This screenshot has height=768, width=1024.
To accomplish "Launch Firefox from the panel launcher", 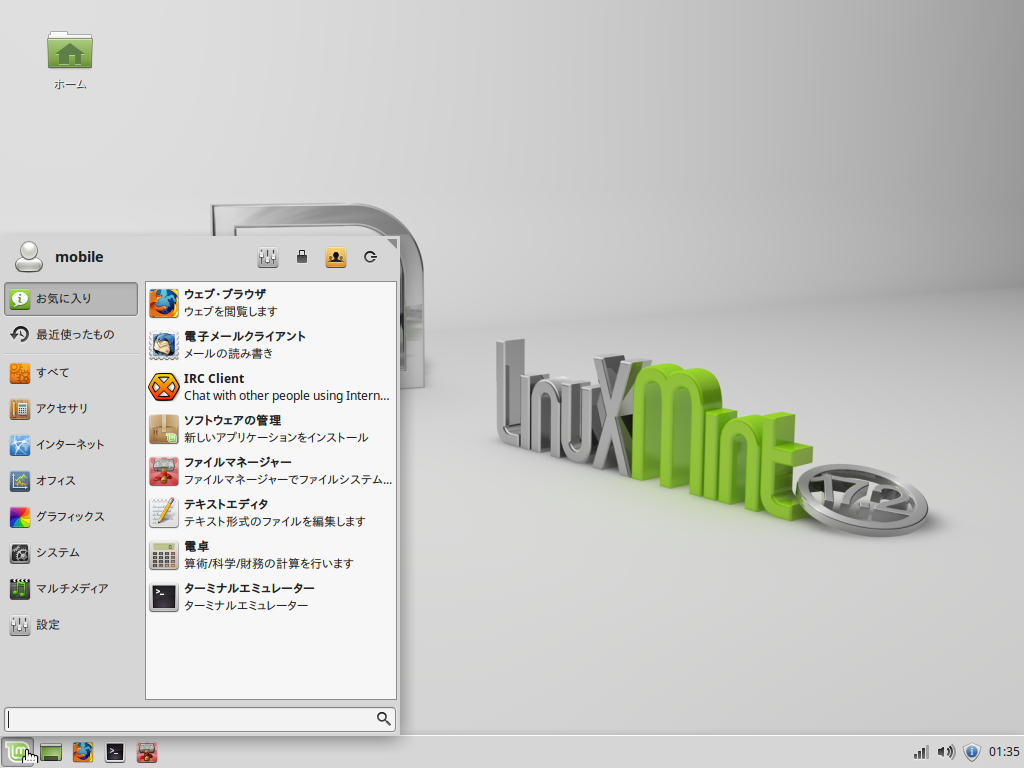I will pyautogui.click(x=83, y=752).
